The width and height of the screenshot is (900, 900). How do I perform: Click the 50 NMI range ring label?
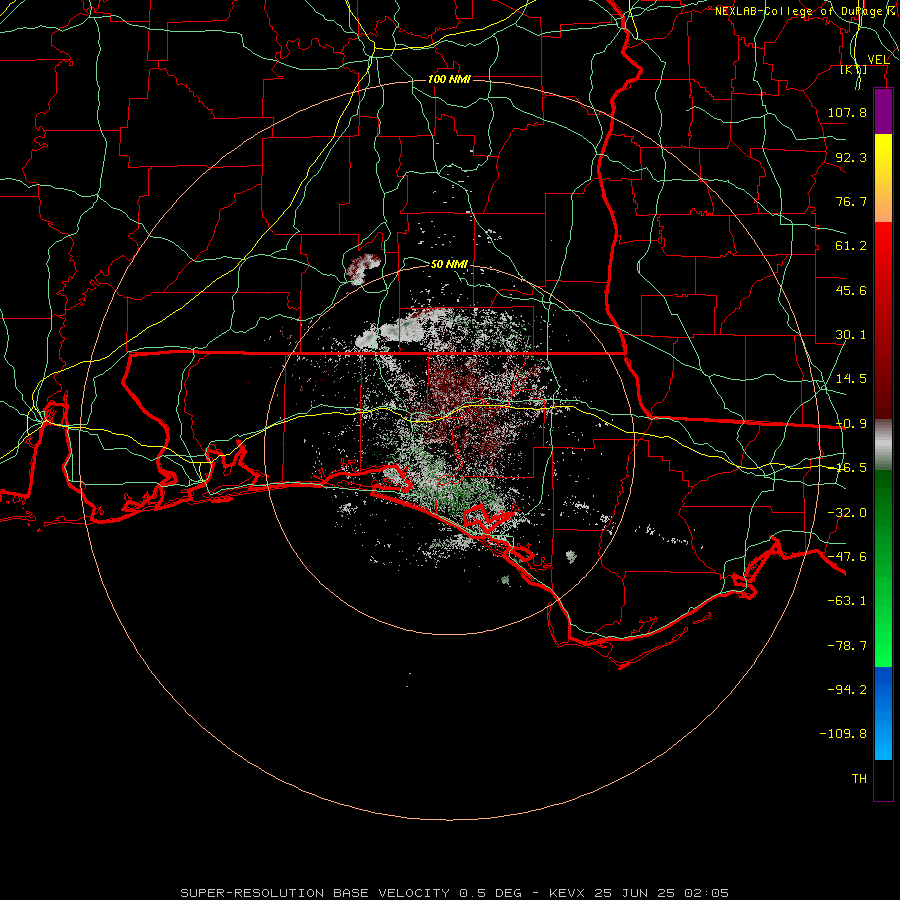(x=449, y=264)
